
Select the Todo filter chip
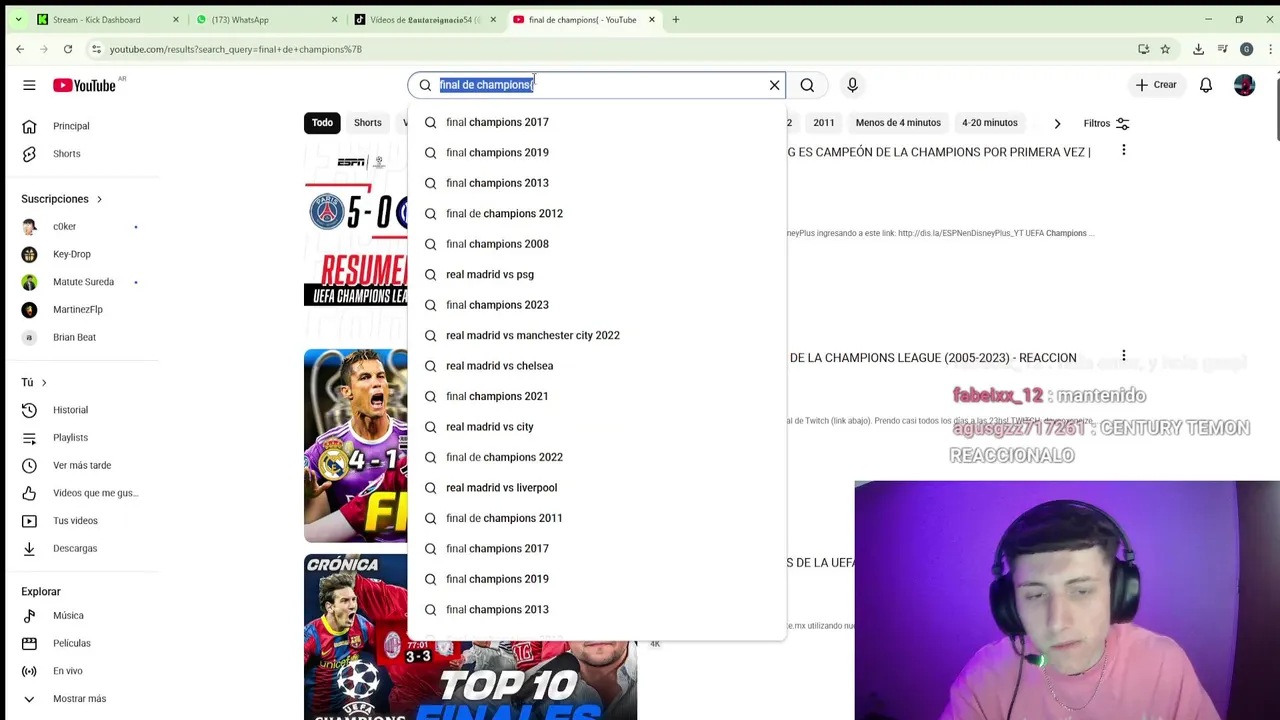[x=322, y=123]
